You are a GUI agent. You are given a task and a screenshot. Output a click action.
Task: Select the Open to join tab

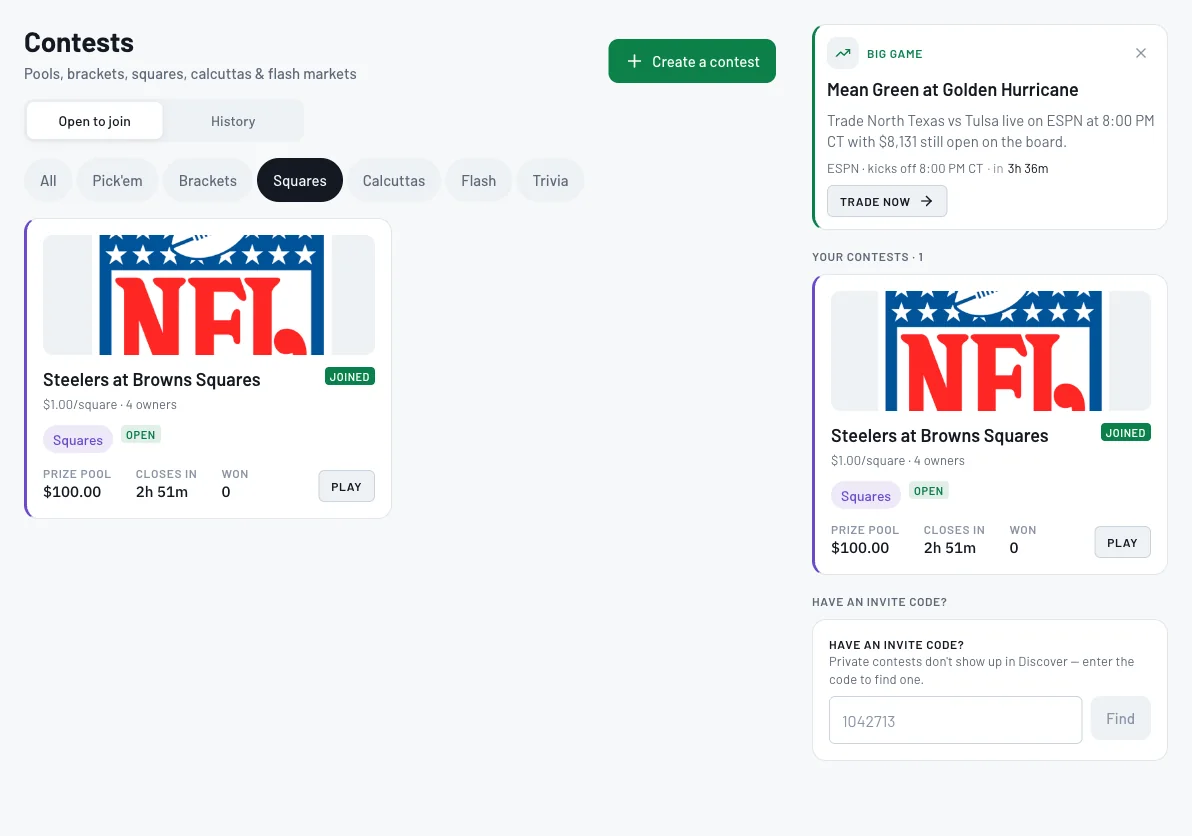click(94, 121)
